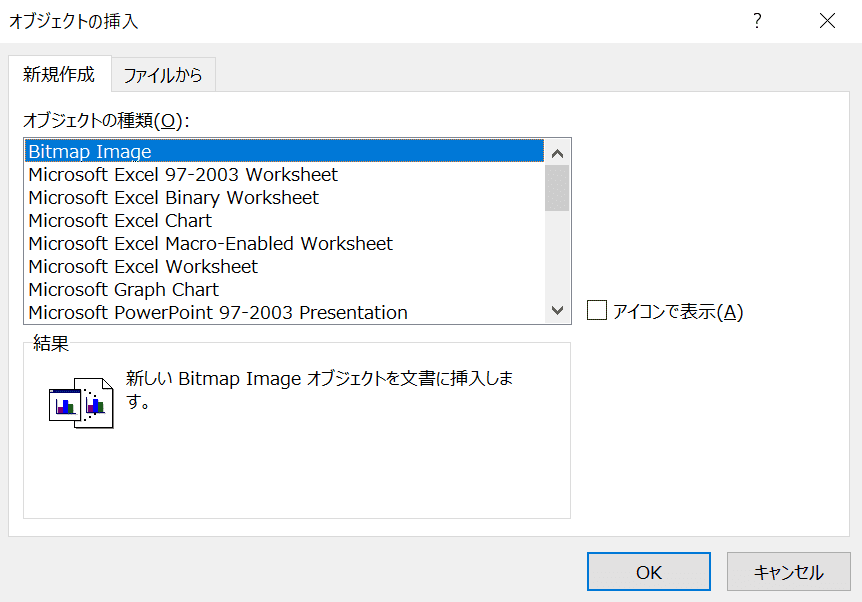Enable the アイコンで表示 checkbox
Screen dimensions: 862x602
(x=597, y=311)
